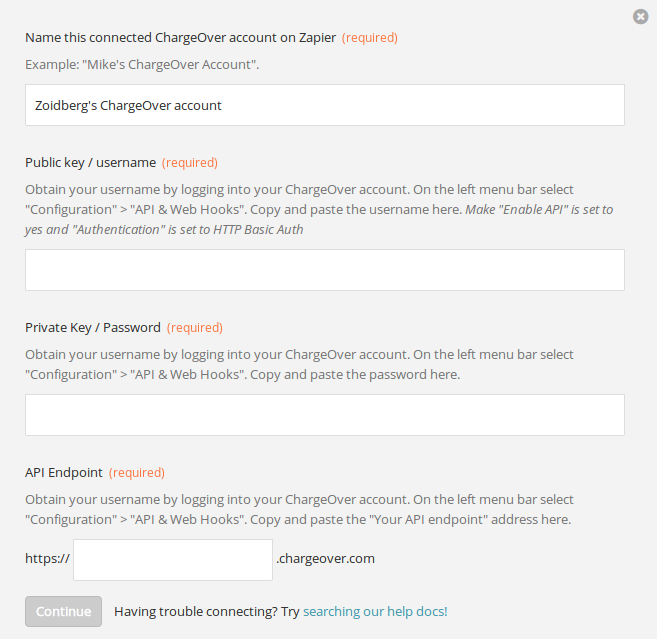This screenshot has height=639, width=657.
Task: Click the API Endpoint subdomain input field
Action: pos(173,560)
